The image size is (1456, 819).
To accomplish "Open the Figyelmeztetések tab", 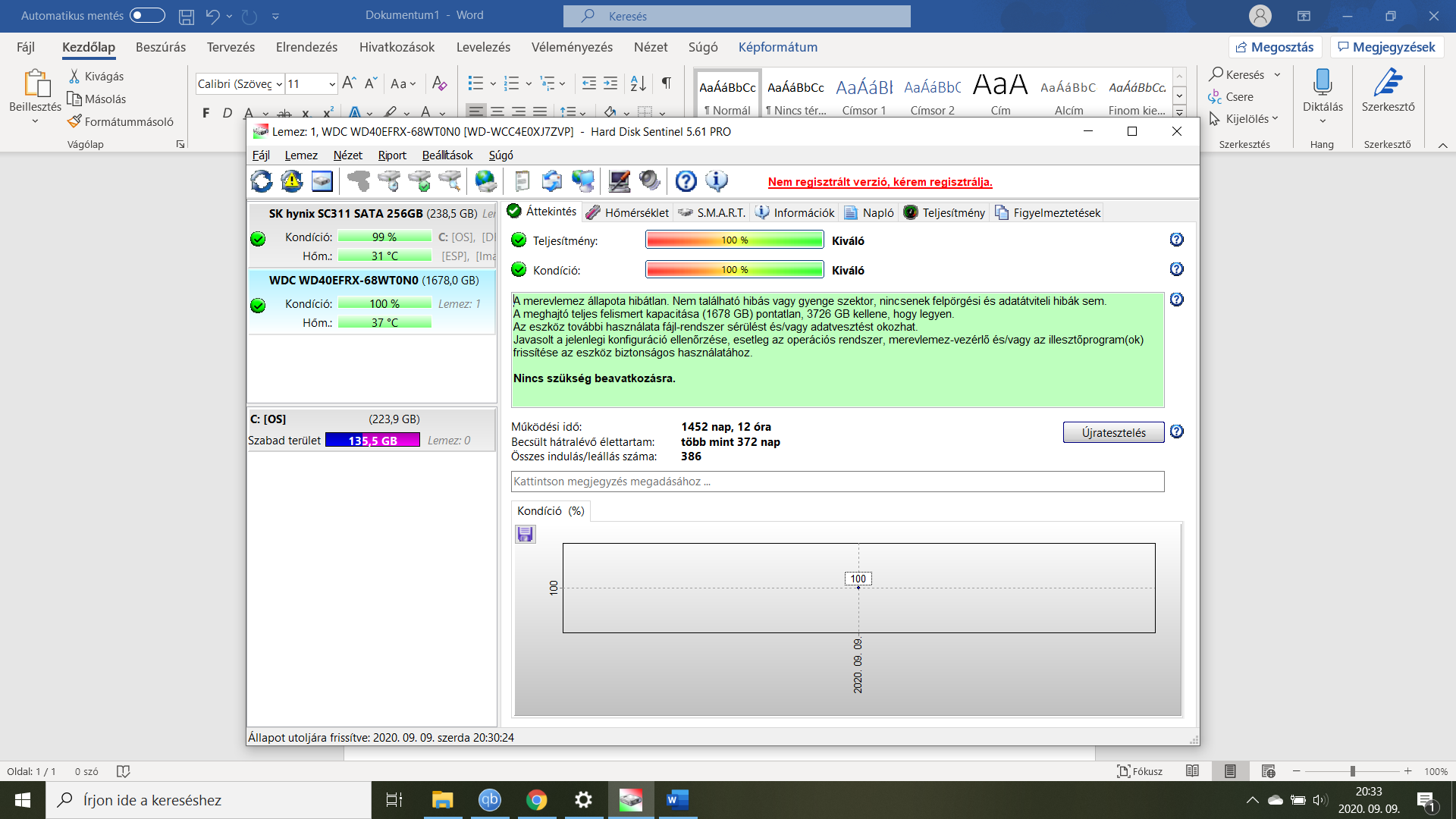I will pyautogui.click(x=1047, y=213).
